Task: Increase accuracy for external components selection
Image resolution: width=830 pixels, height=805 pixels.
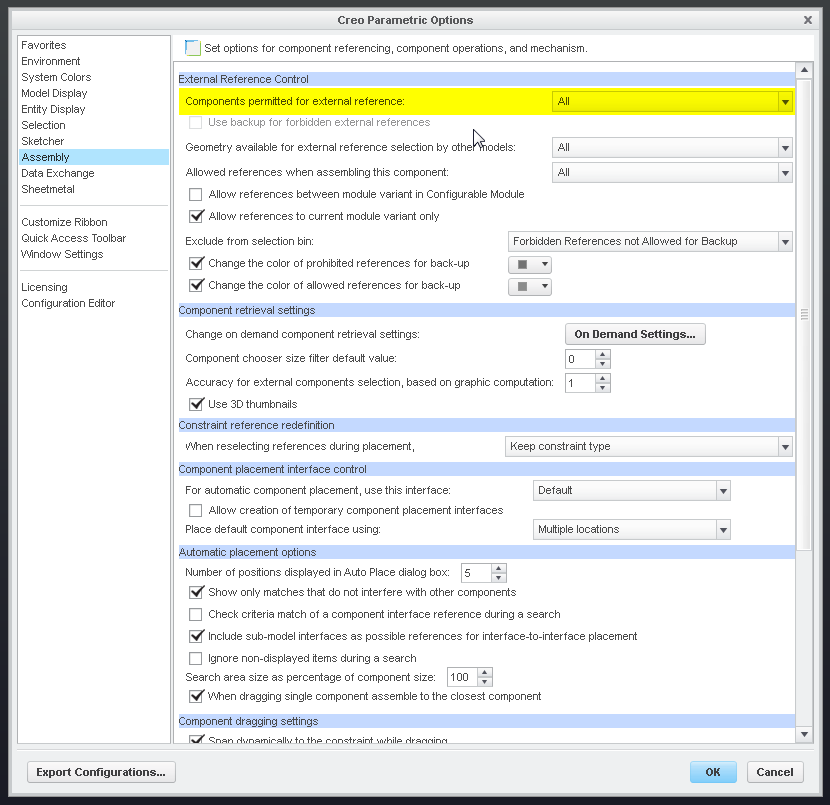Action: pos(602,378)
